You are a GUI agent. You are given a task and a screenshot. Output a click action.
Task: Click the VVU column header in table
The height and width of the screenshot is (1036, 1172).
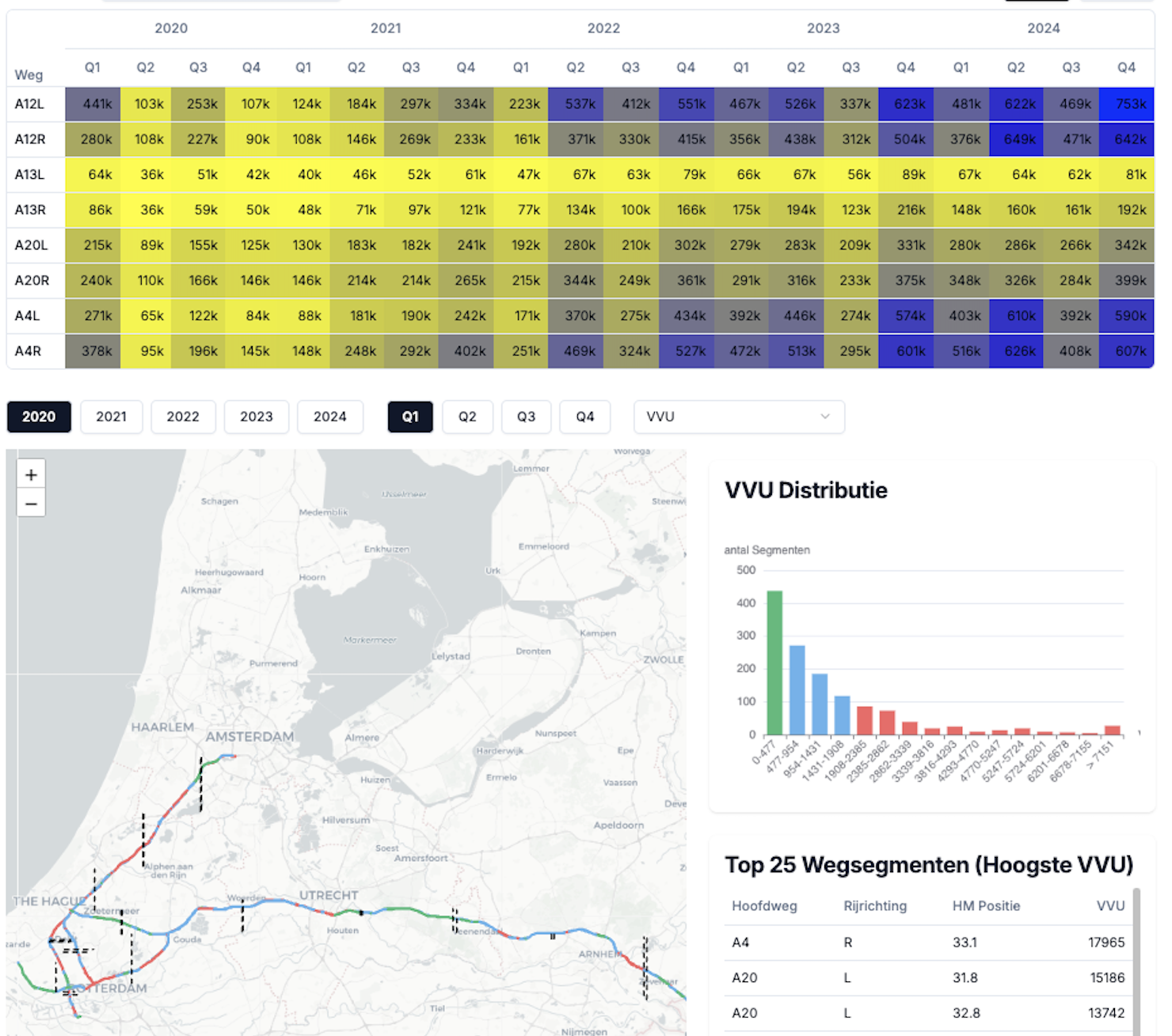(x=1110, y=906)
